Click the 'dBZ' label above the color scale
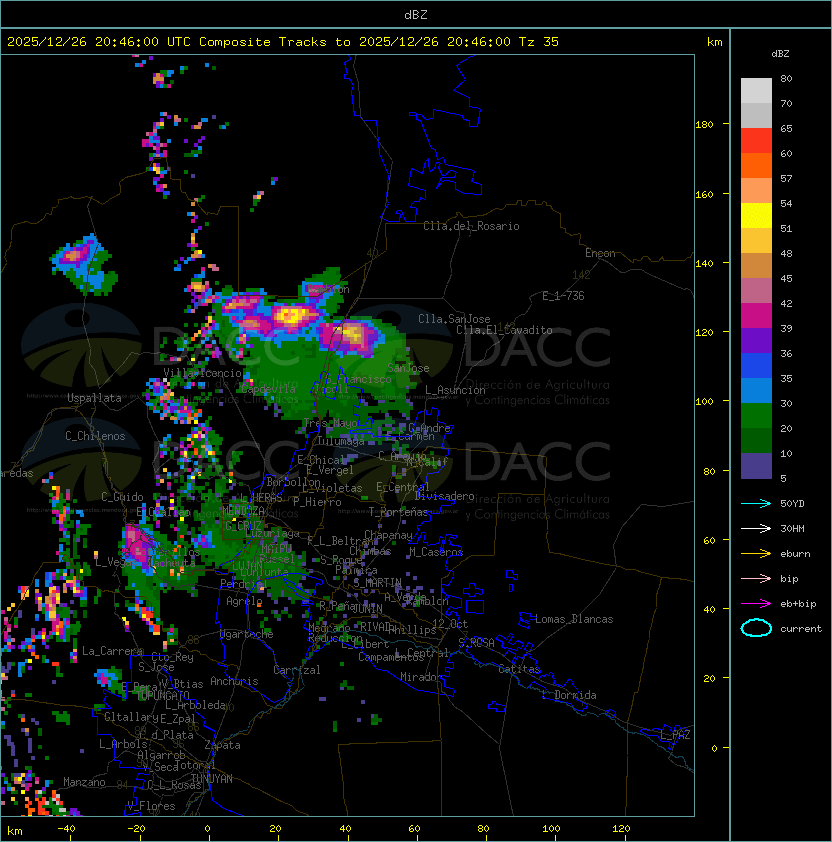 pos(780,54)
